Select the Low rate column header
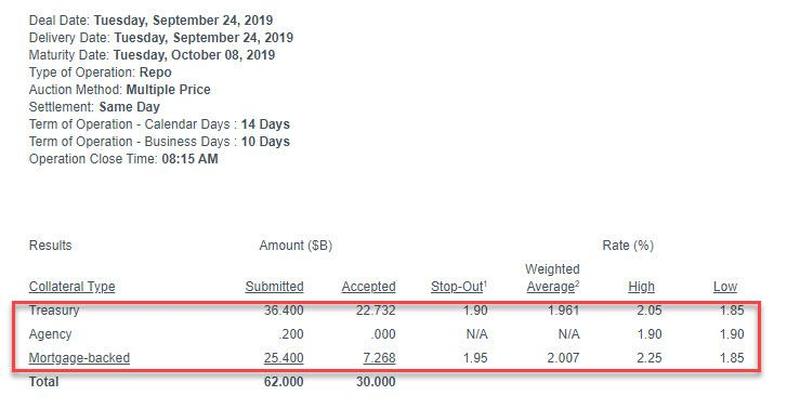800x409 pixels. coord(726,287)
